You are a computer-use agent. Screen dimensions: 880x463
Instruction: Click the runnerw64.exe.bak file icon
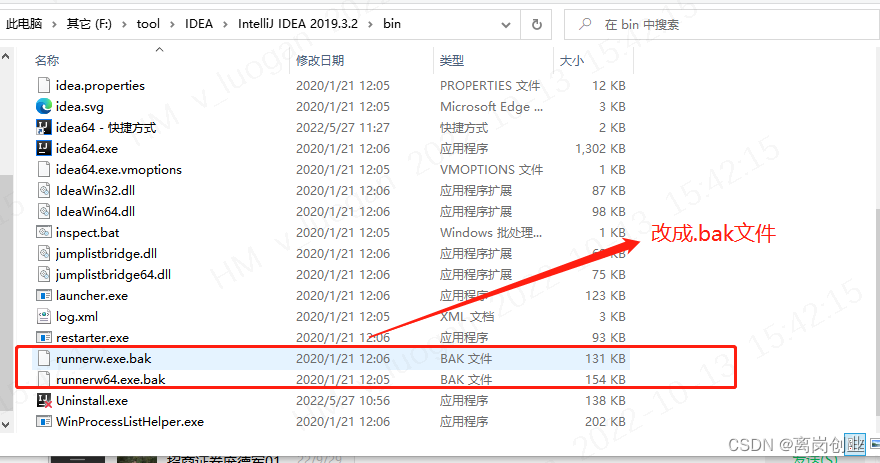[44, 379]
